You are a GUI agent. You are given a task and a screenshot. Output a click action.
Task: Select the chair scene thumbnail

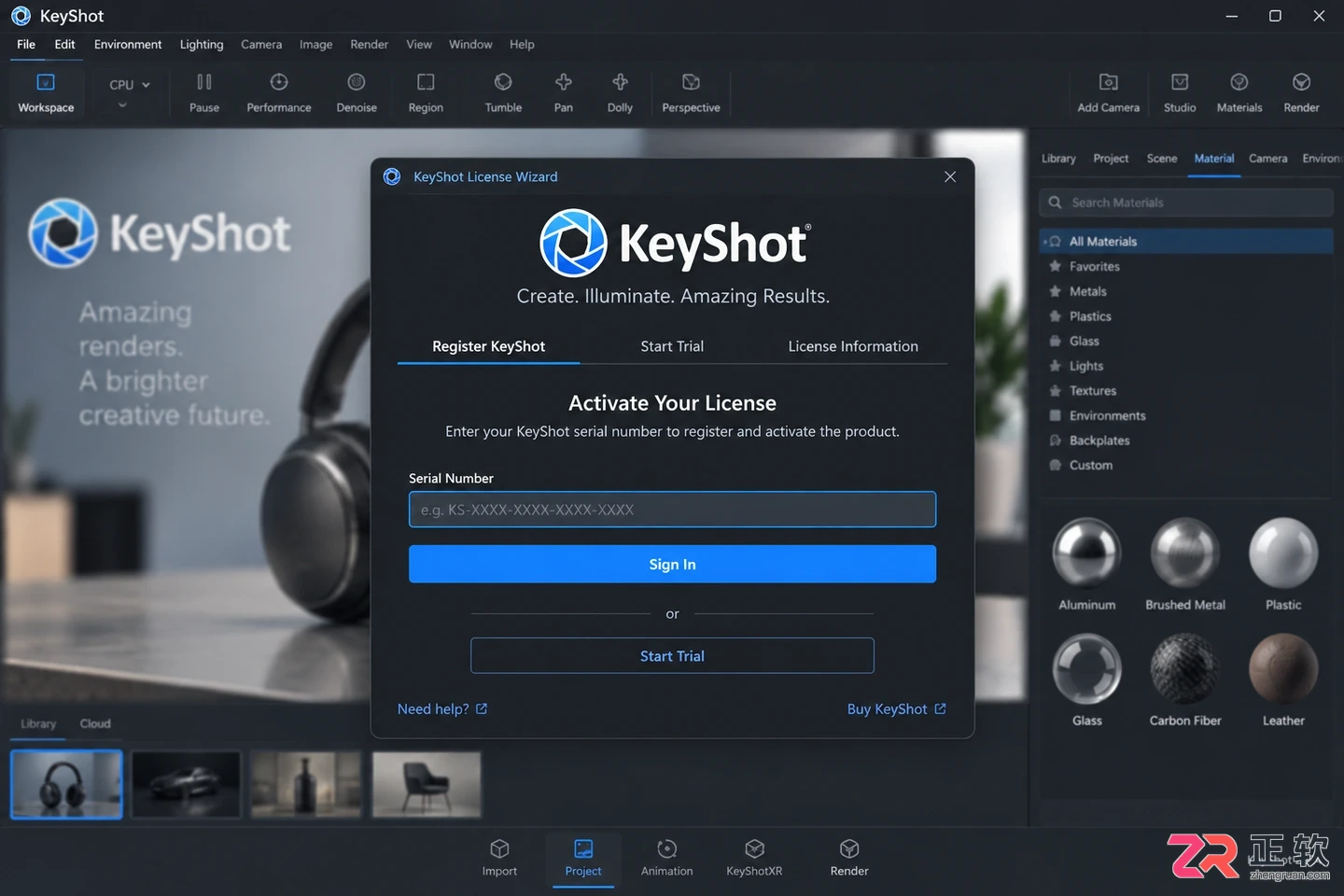tap(427, 785)
